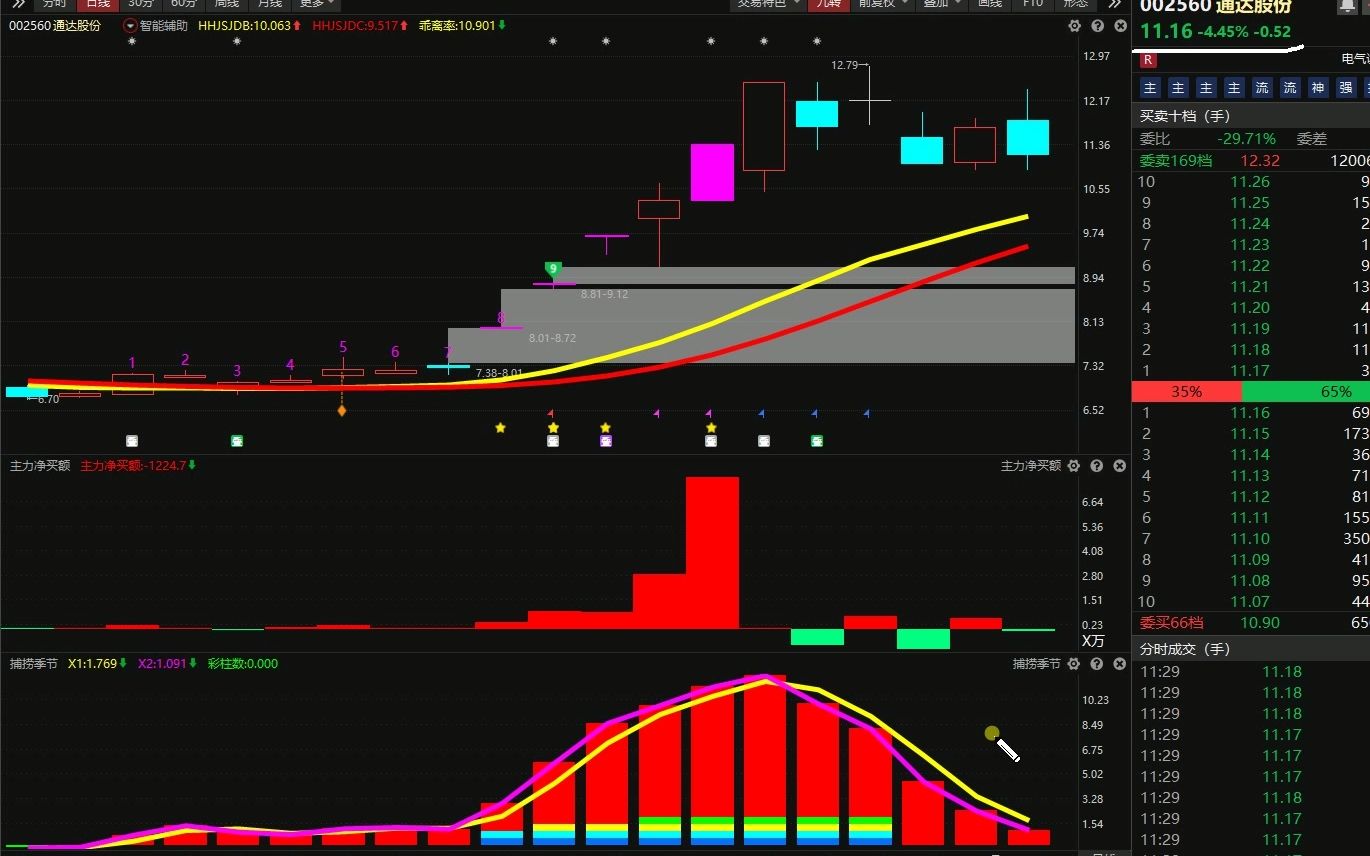Click the 捕捞季节 label on left

pos(33,664)
